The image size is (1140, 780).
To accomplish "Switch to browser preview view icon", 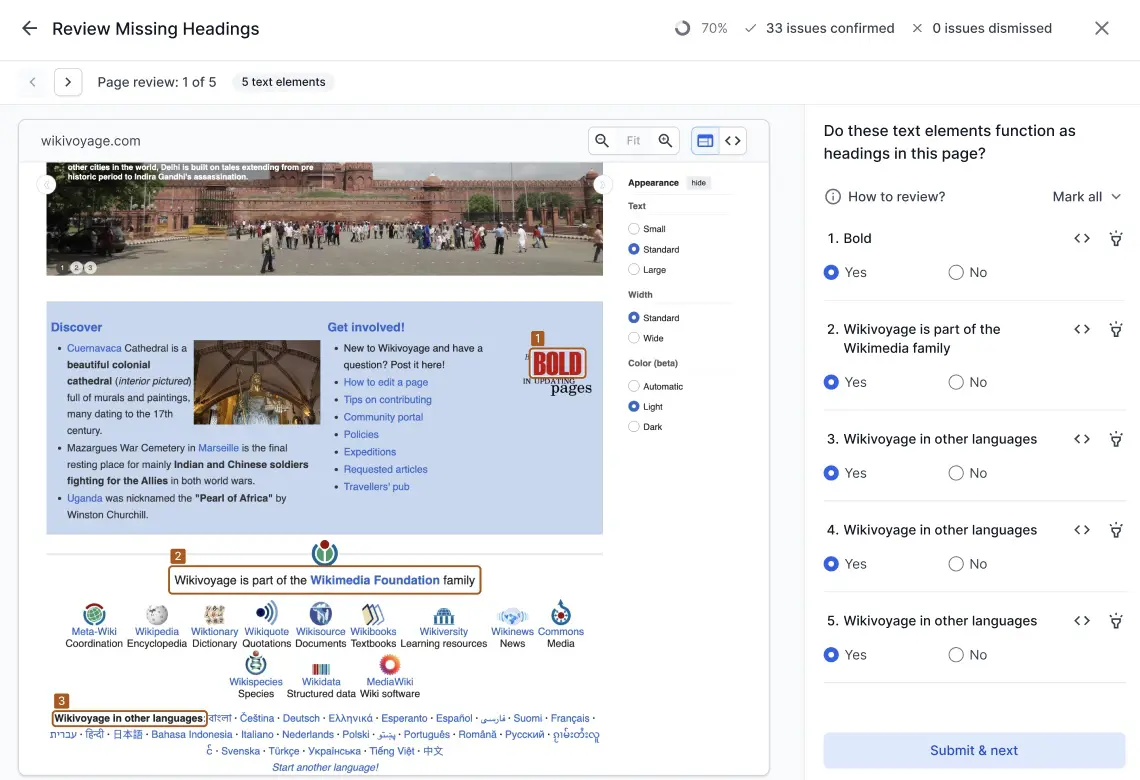I will 704,140.
